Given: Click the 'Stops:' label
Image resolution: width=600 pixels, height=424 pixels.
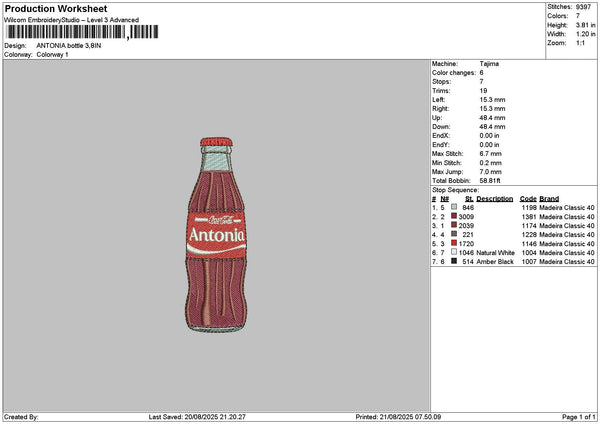Looking at the screenshot, I should pos(442,82).
